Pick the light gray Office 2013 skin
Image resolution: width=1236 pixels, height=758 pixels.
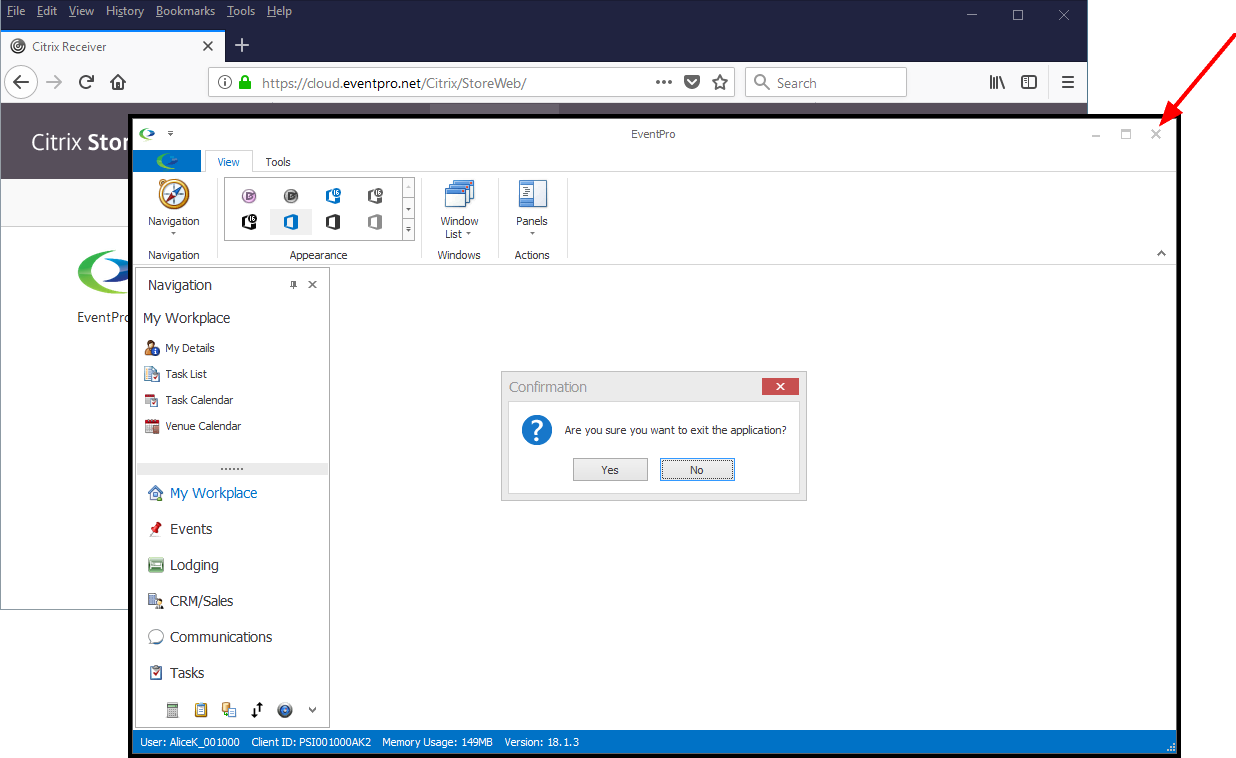(x=375, y=222)
